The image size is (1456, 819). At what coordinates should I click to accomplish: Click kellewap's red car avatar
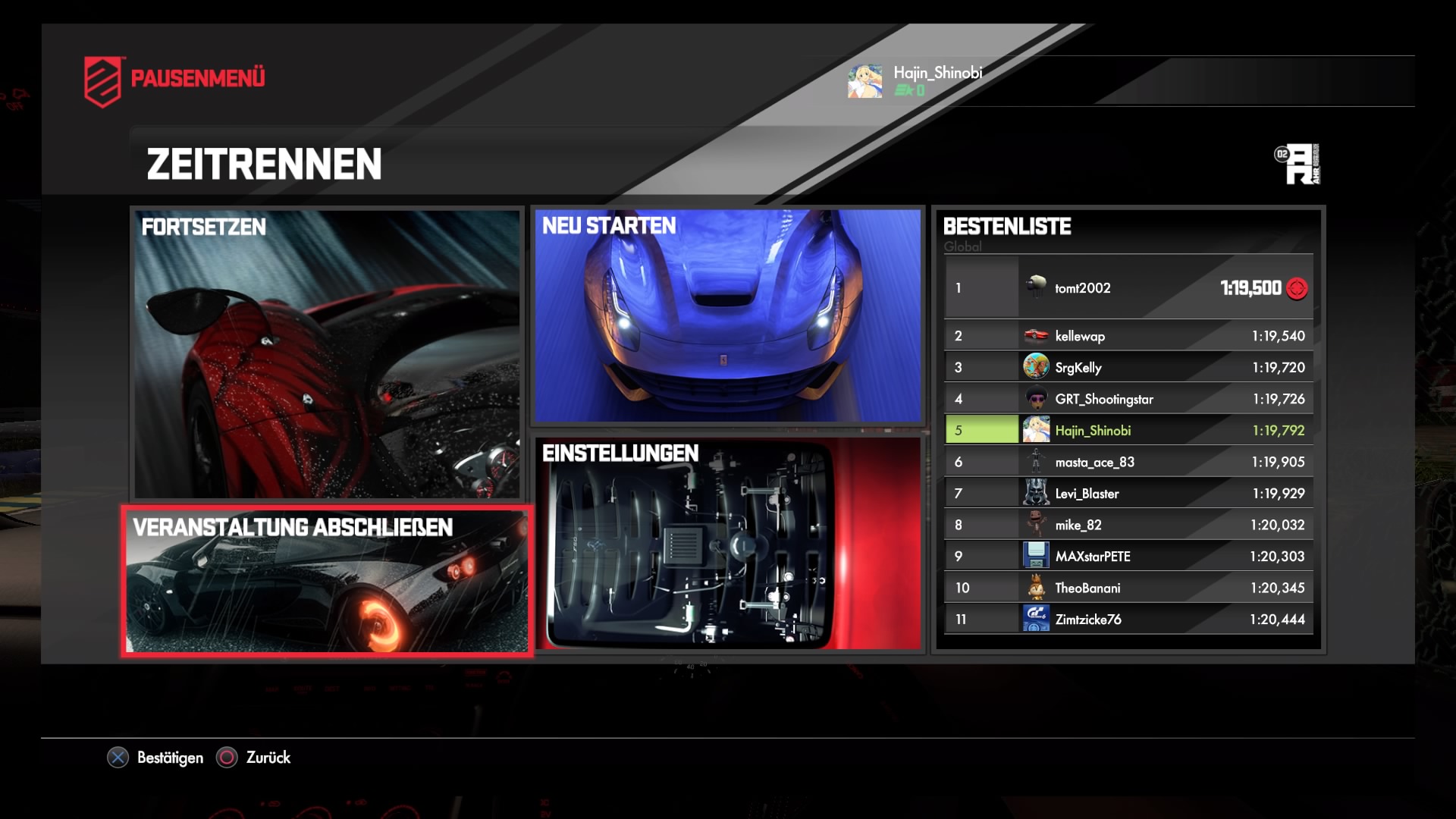click(1036, 335)
